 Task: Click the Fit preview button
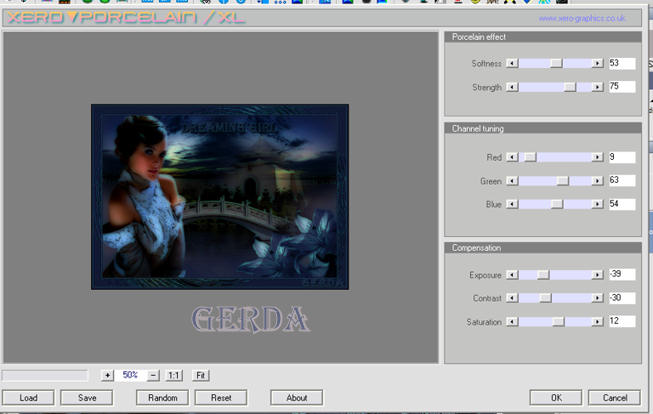click(201, 375)
